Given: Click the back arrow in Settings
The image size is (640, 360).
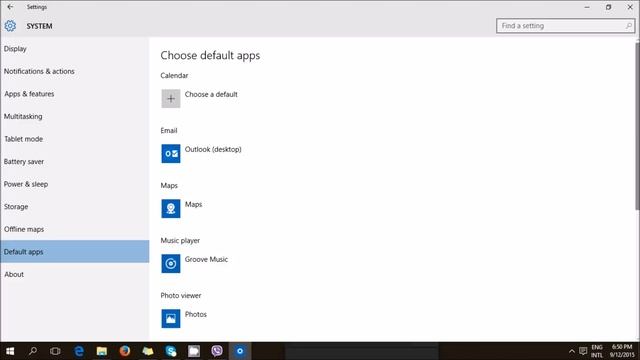Looking at the screenshot, I should click(10, 7).
